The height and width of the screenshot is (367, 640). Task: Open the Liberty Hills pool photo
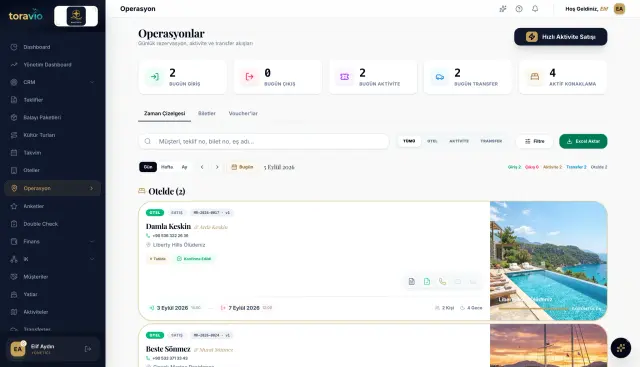pos(548,261)
